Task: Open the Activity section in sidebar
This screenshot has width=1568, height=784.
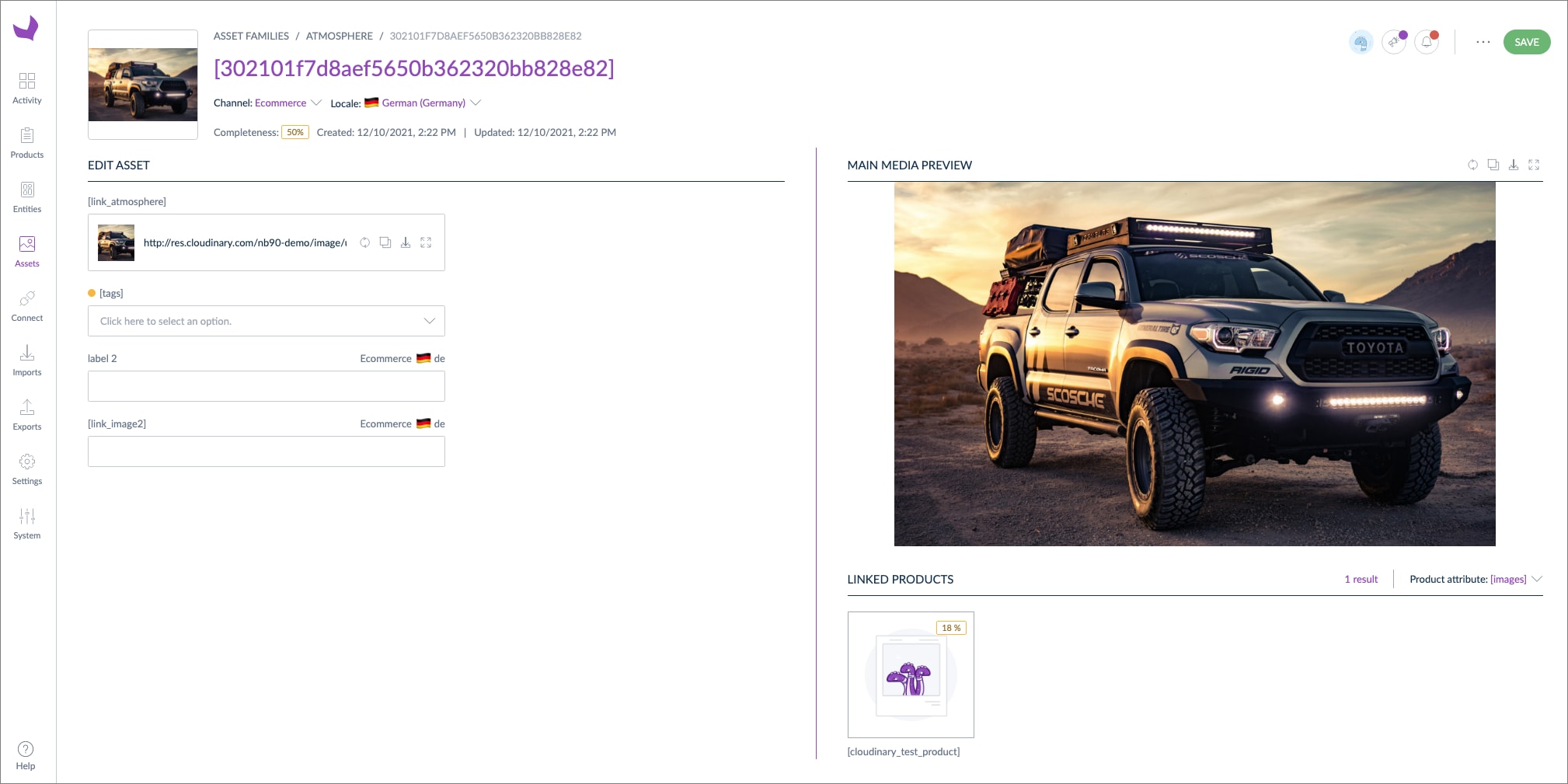Action: click(x=27, y=89)
